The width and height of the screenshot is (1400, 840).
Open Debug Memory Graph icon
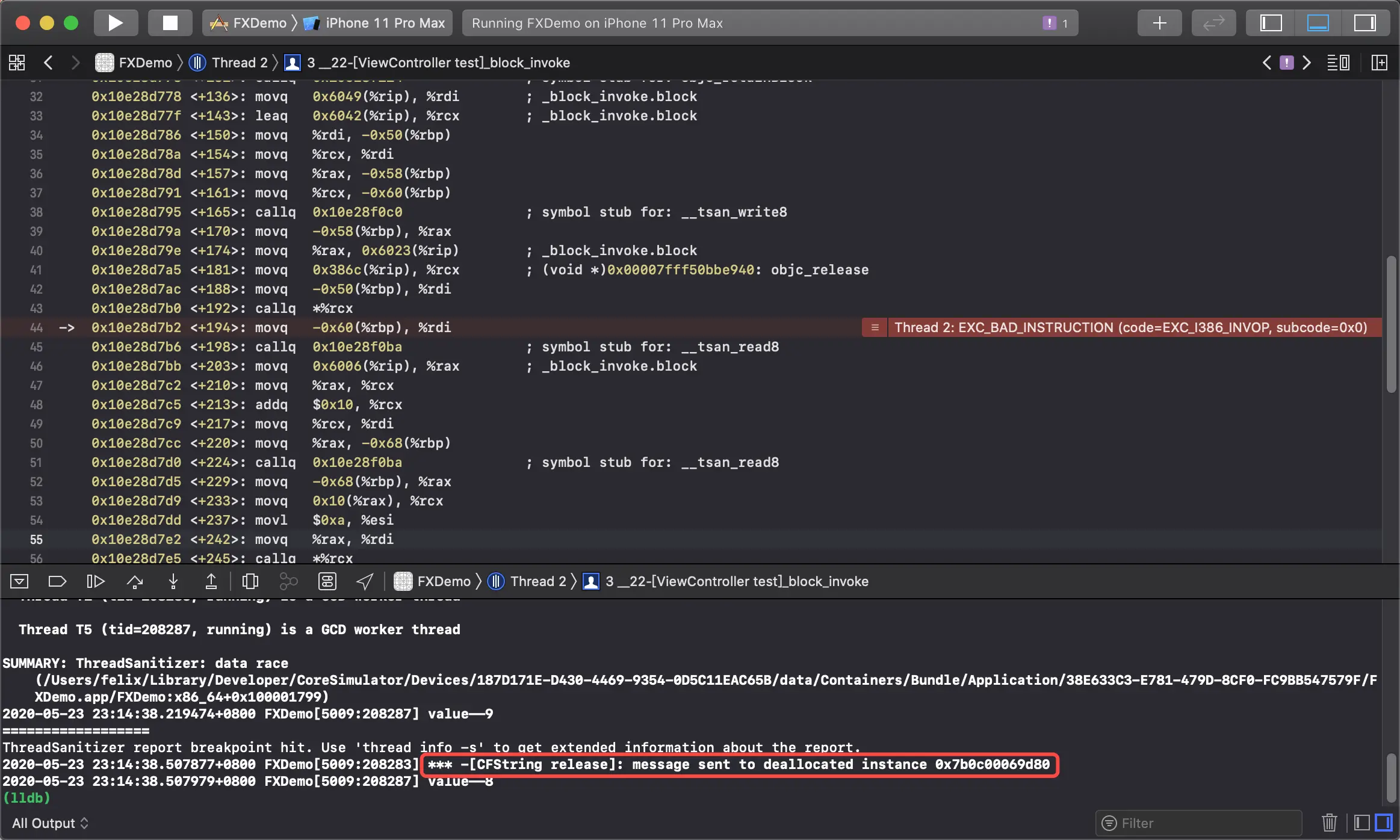[x=289, y=581]
